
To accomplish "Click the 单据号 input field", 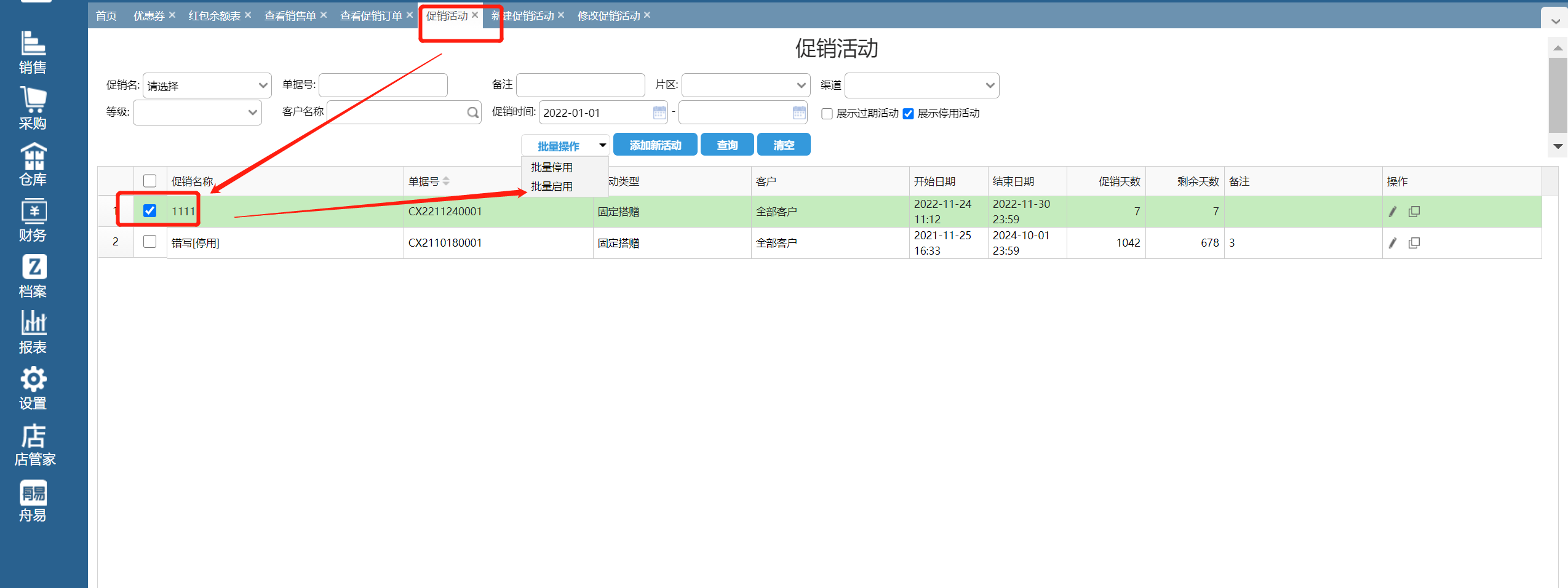I will 383,85.
